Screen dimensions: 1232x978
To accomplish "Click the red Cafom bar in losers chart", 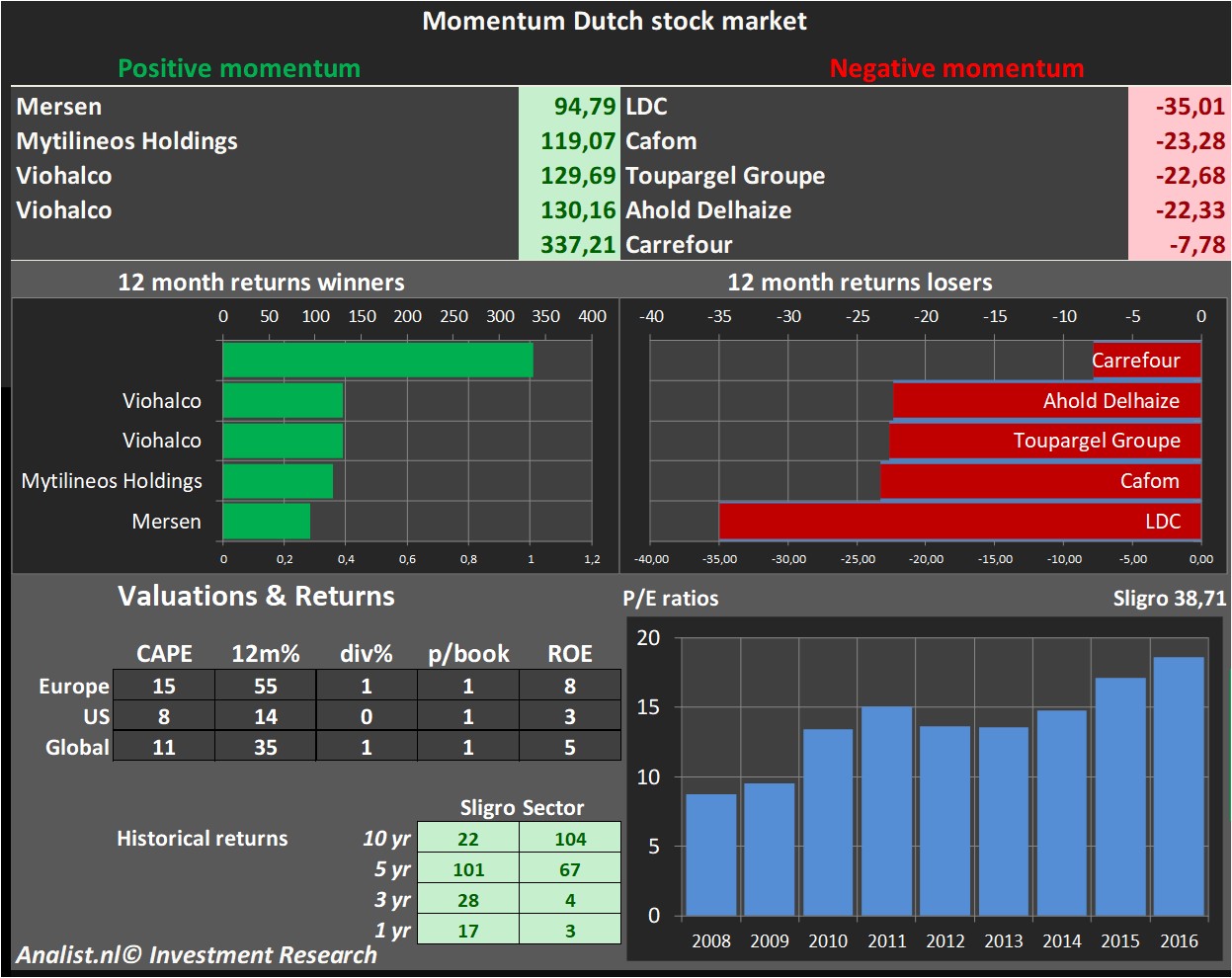I will pyautogui.click(x=1041, y=481).
